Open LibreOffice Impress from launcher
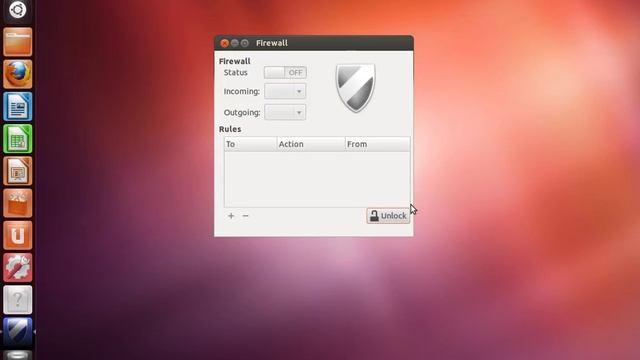The height and width of the screenshot is (360, 640). coord(18,171)
